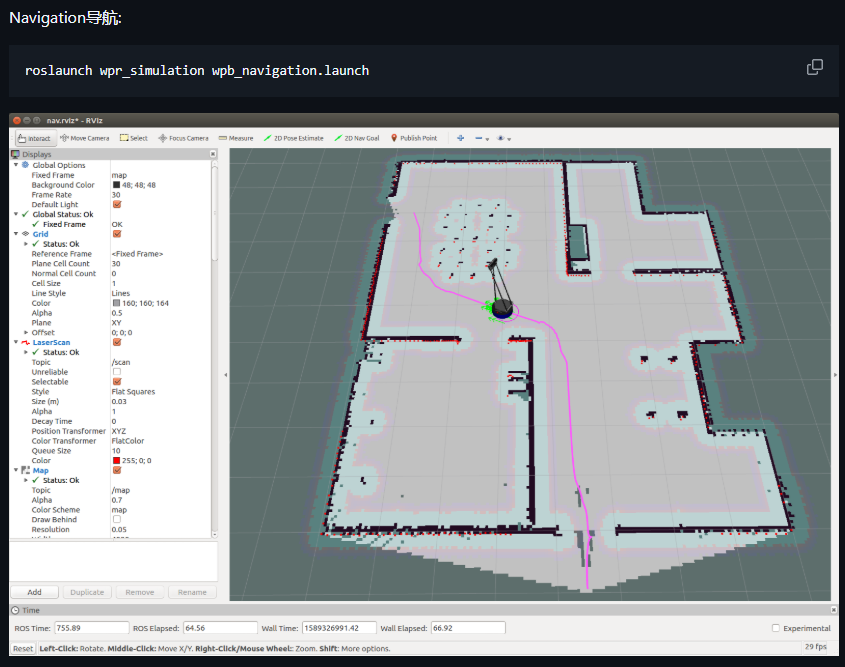Collapse the Global Status: Ok node
Screen dimensions: 845x667
(16, 214)
